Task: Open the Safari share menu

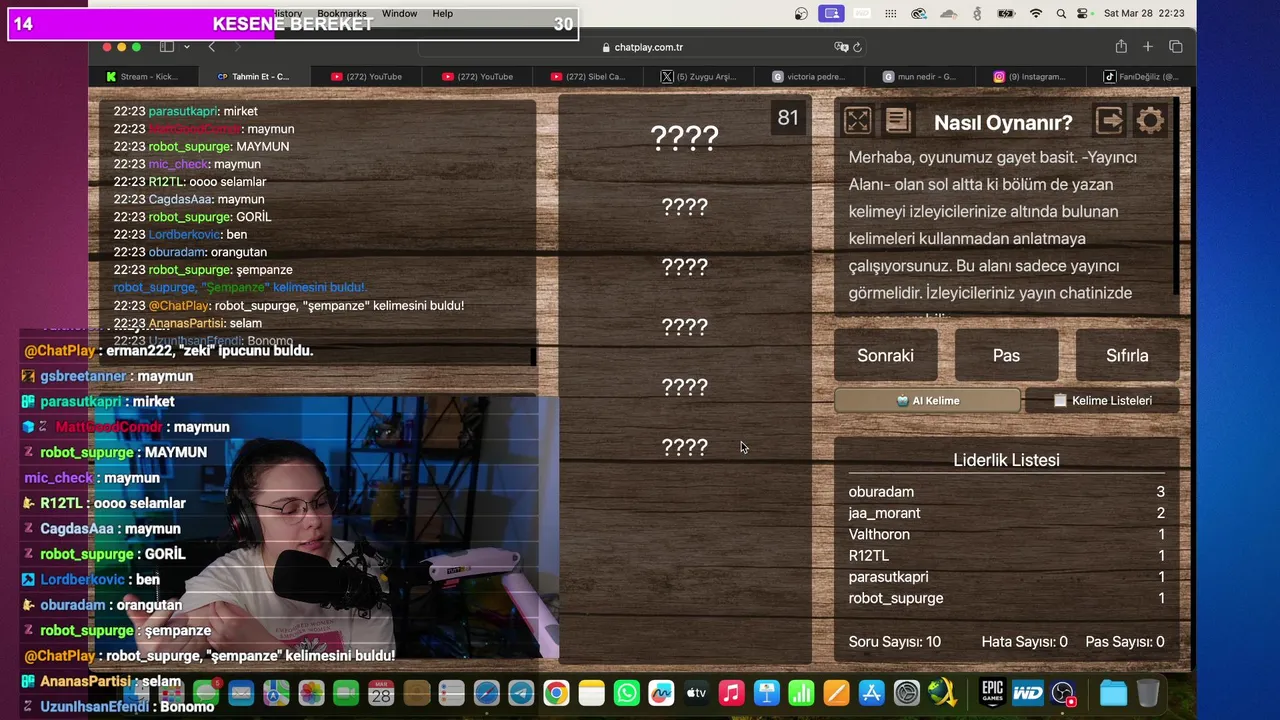Action: (x=1121, y=47)
